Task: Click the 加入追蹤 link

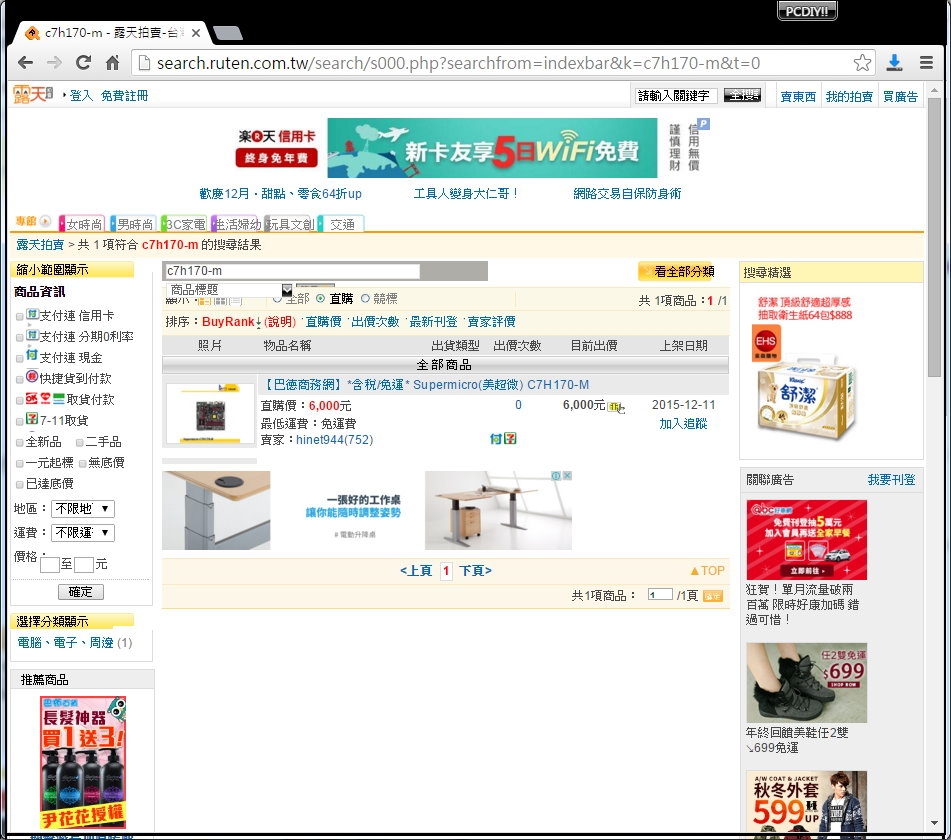Action: click(684, 423)
